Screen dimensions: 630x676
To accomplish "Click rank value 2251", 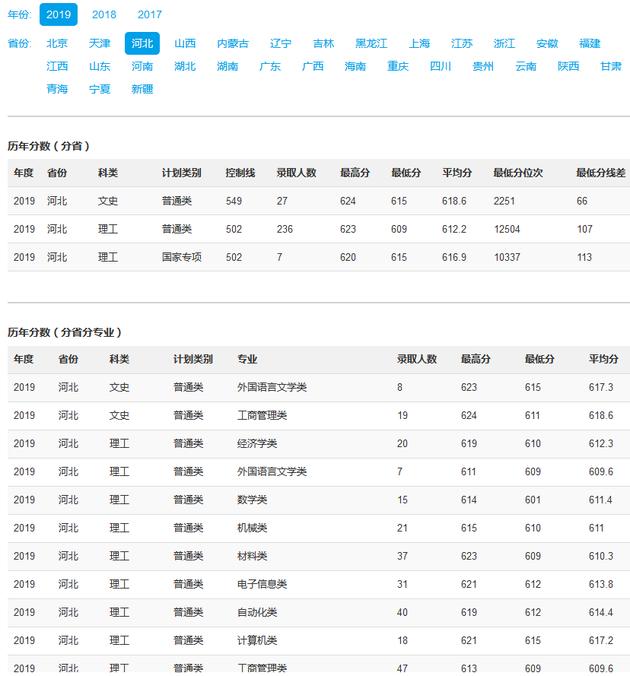I will [504, 201].
